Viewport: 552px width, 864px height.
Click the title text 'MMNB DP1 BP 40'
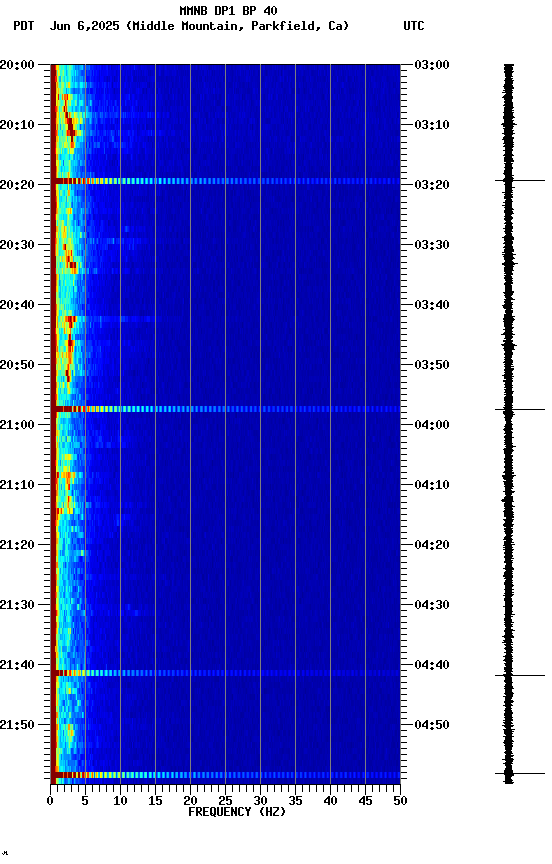click(x=228, y=10)
